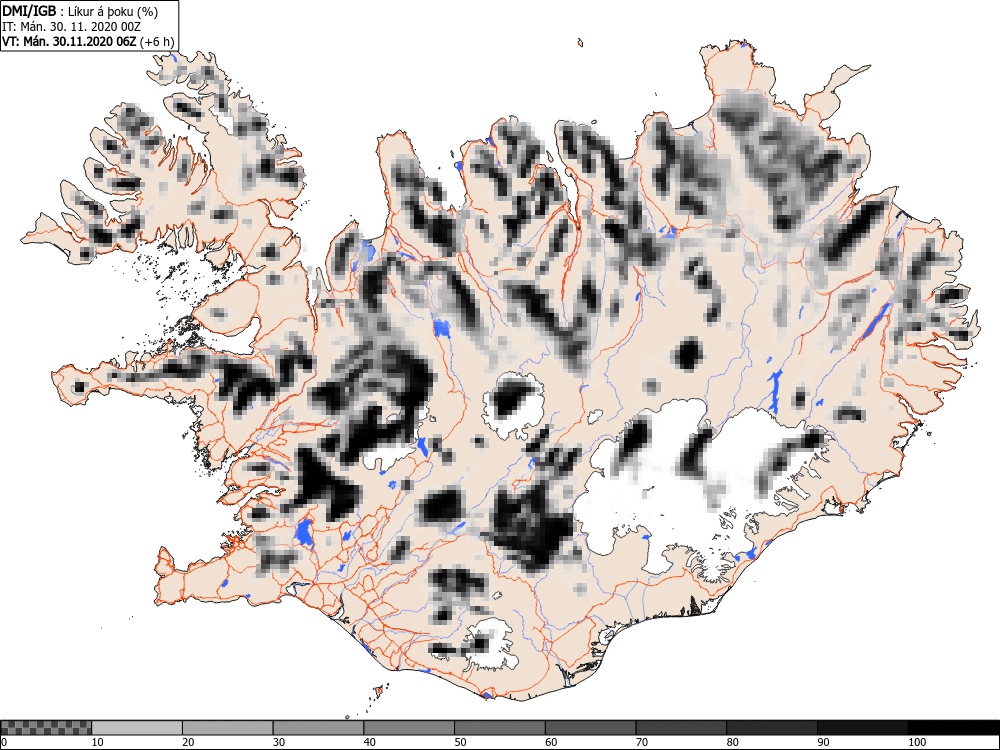Viewport: 1000px width, 750px height.
Task: Click the 'VT: Mán. 30.11.2020 06Z' line
Action: coord(69,42)
